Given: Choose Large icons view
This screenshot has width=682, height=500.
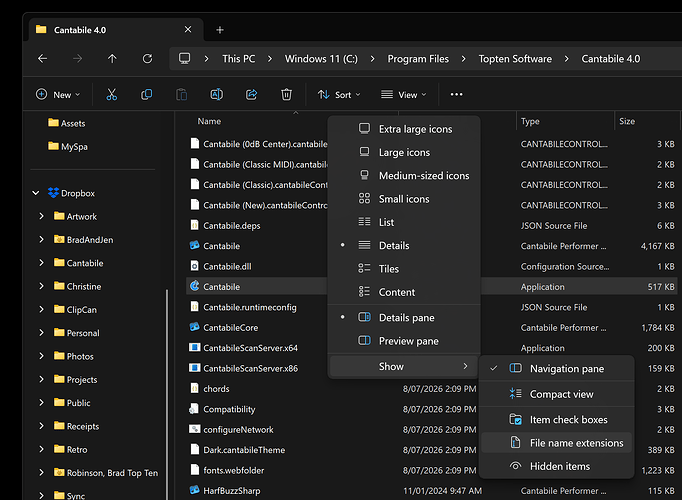Looking at the screenshot, I should [x=404, y=152].
